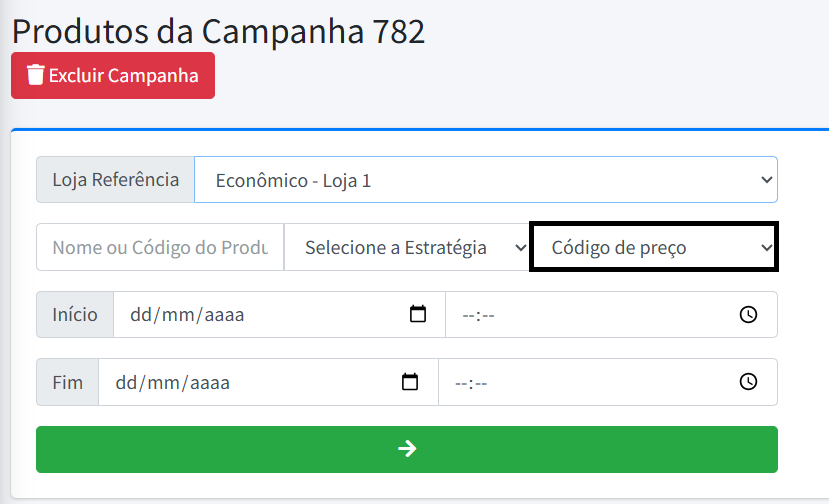Click the Loja Referência dropdown chevron arrow
The width and height of the screenshot is (829, 504).
[767, 181]
